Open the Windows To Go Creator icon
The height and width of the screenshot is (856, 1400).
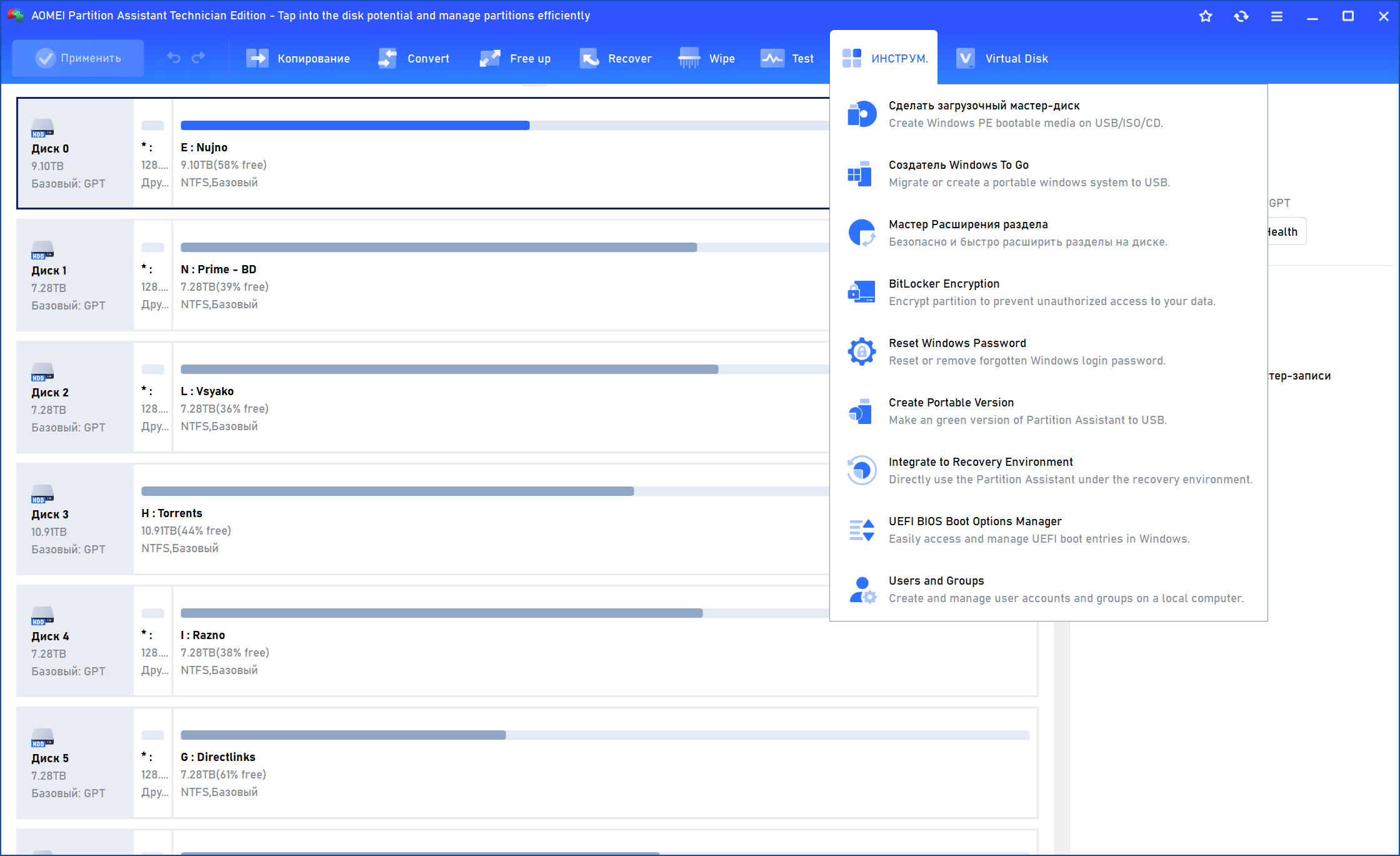pos(861,174)
